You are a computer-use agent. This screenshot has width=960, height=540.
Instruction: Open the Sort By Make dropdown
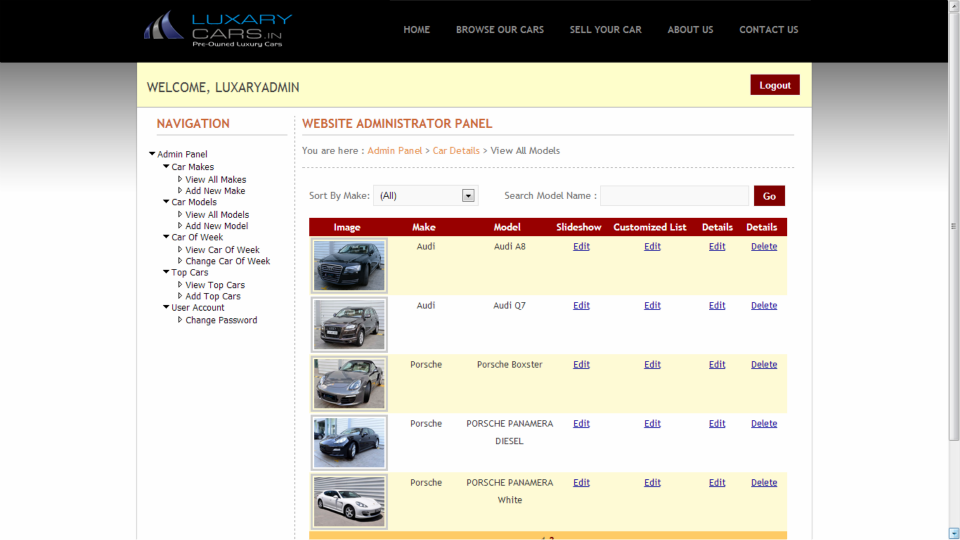pyautogui.click(x=426, y=195)
